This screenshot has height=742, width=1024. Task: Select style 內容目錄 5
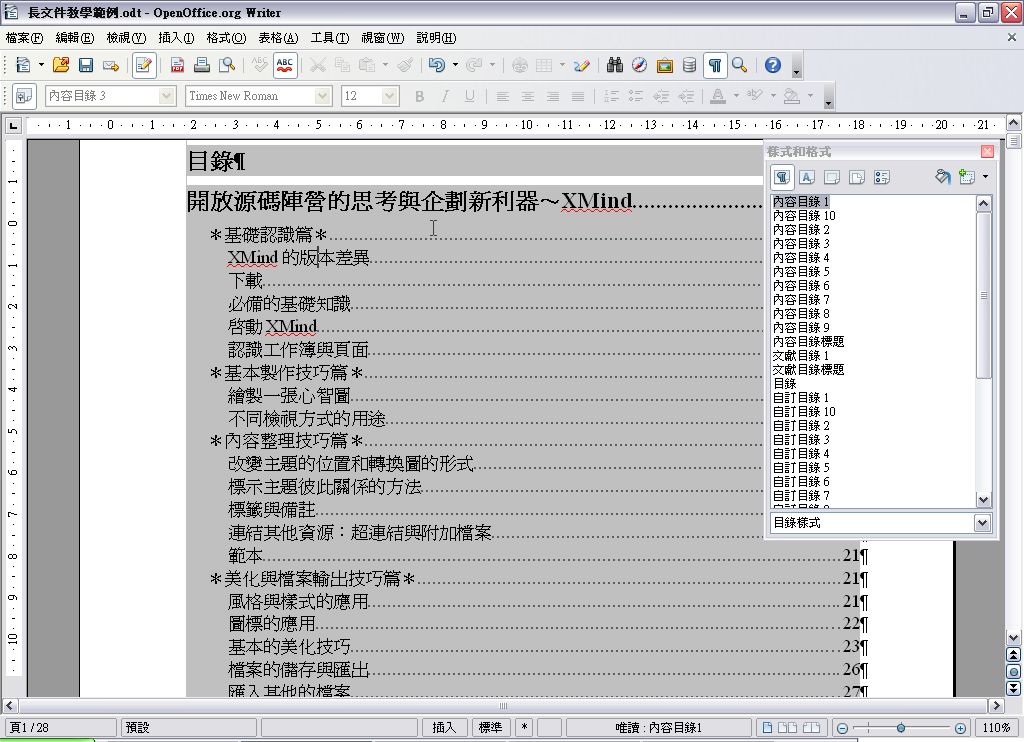pyautogui.click(x=801, y=272)
